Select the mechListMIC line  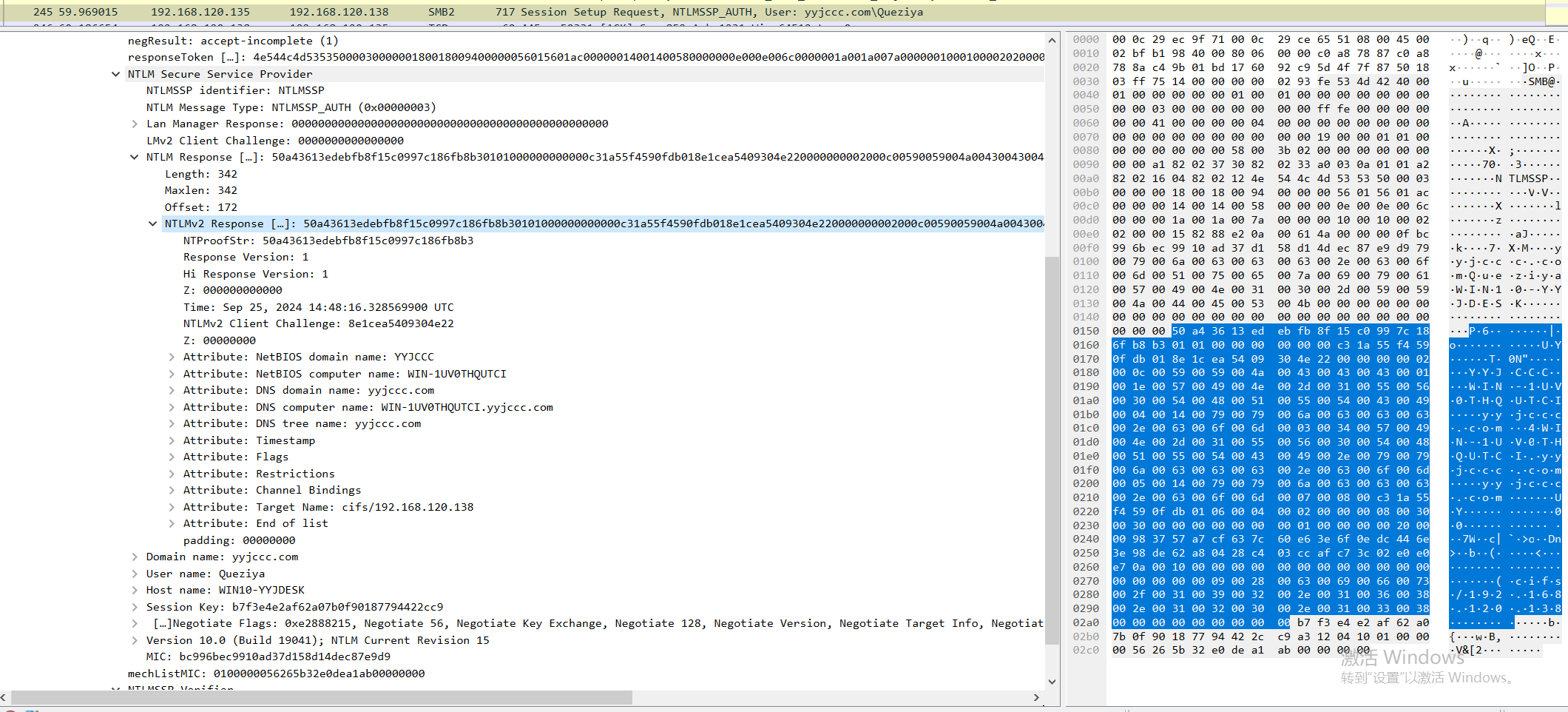coord(276,674)
